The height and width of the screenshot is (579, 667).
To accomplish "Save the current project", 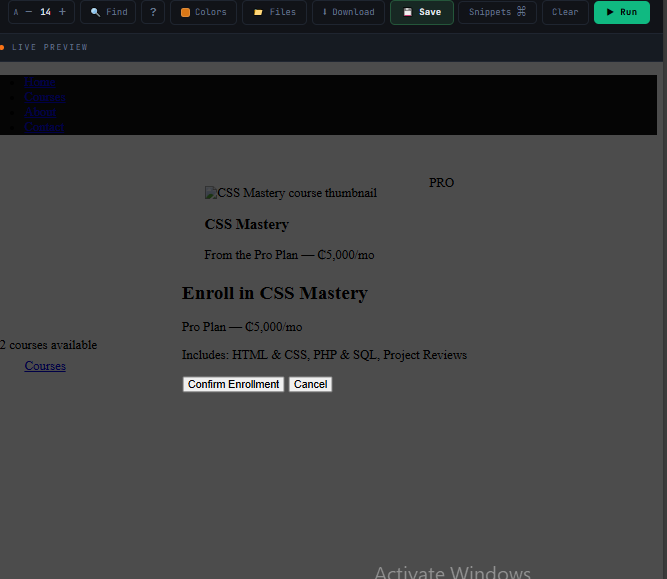I will click(422, 12).
